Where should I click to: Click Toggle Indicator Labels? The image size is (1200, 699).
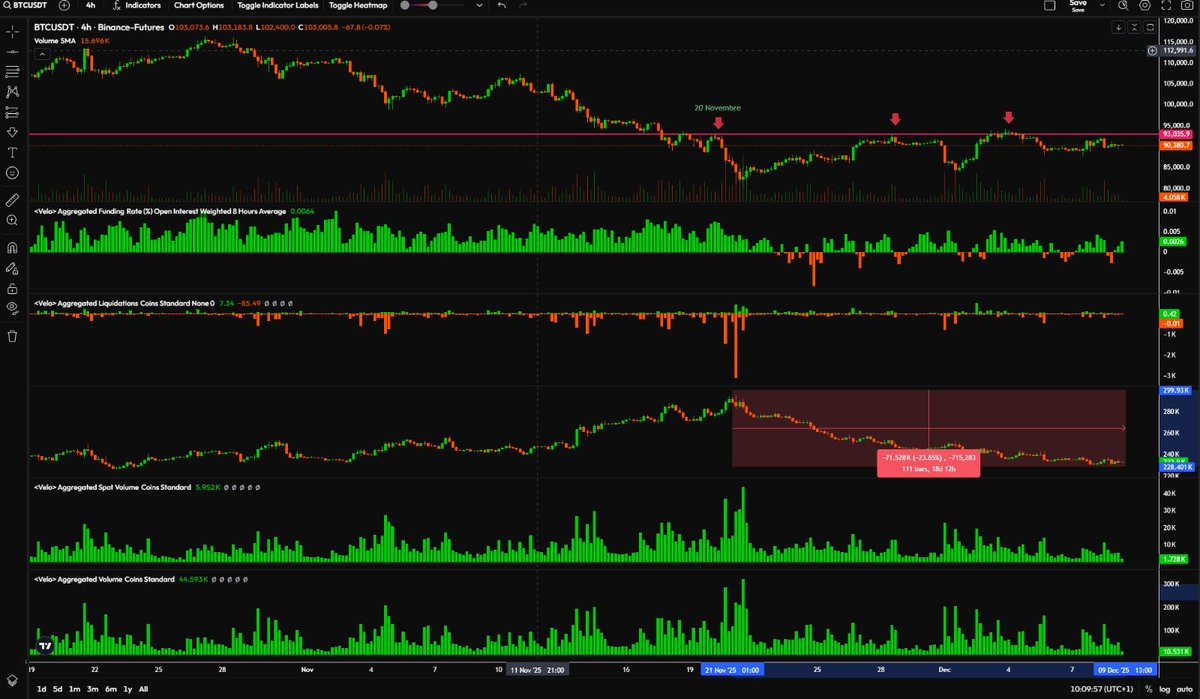pyautogui.click(x=279, y=5)
